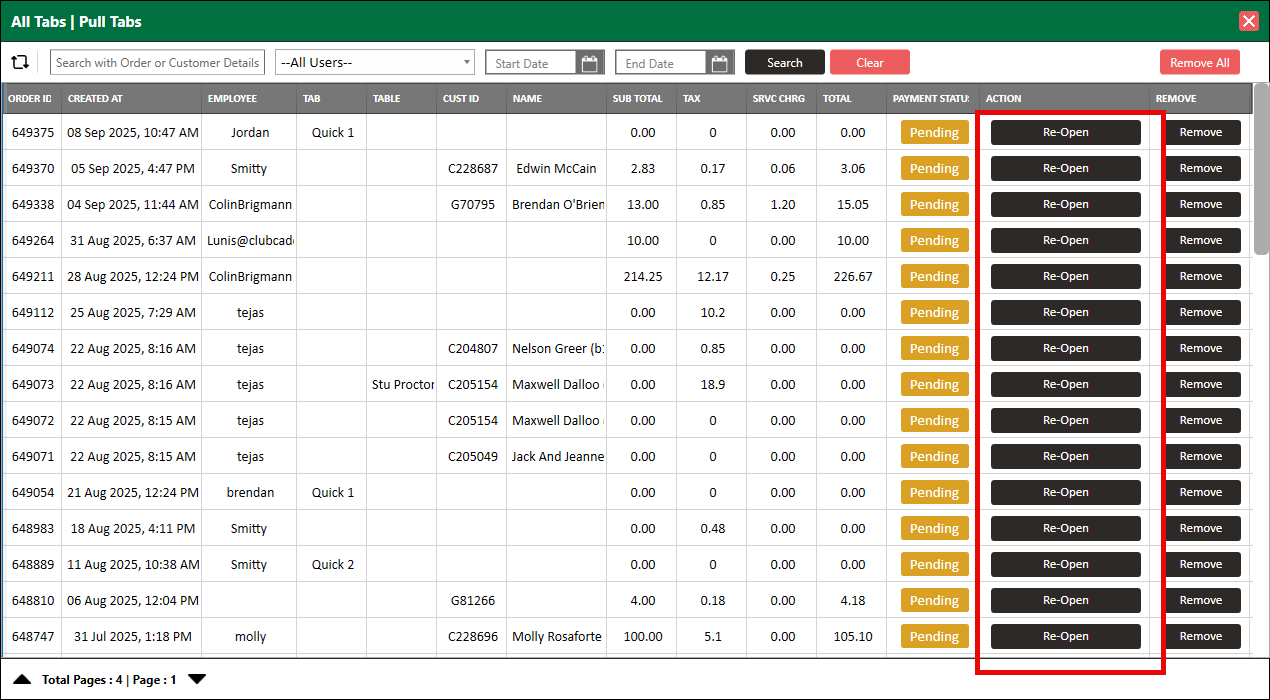Re-Open order 648810
Image resolution: width=1270 pixels, height=700 pixels.
click(1066, 600)
